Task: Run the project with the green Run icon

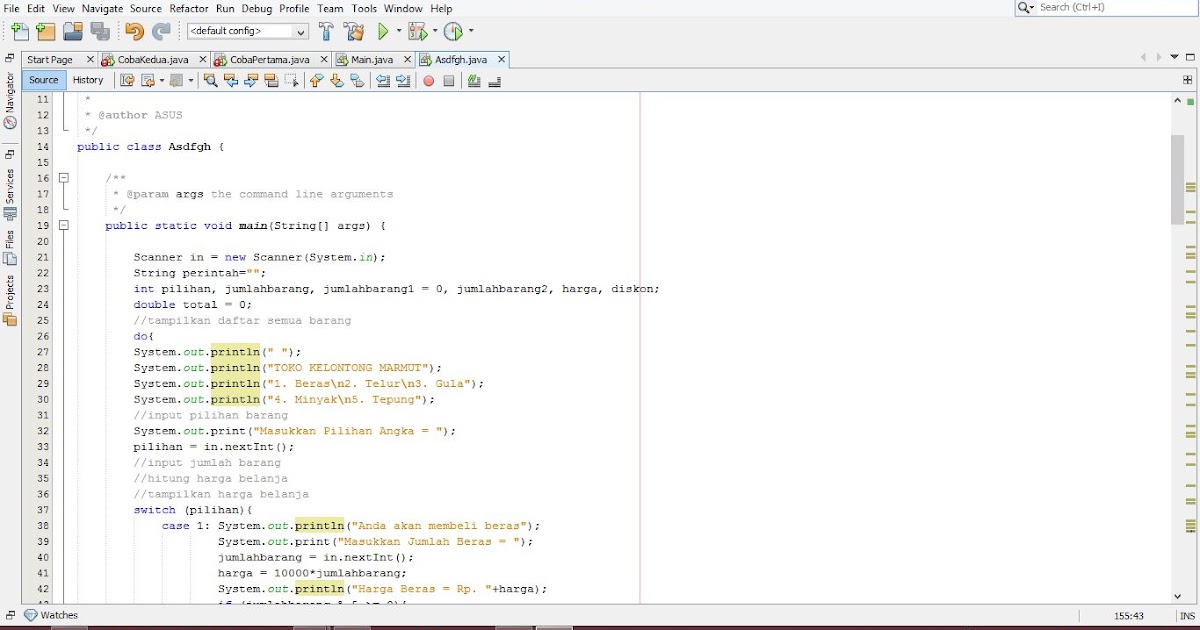Action: pyautogui.click(x=384, y=31)
